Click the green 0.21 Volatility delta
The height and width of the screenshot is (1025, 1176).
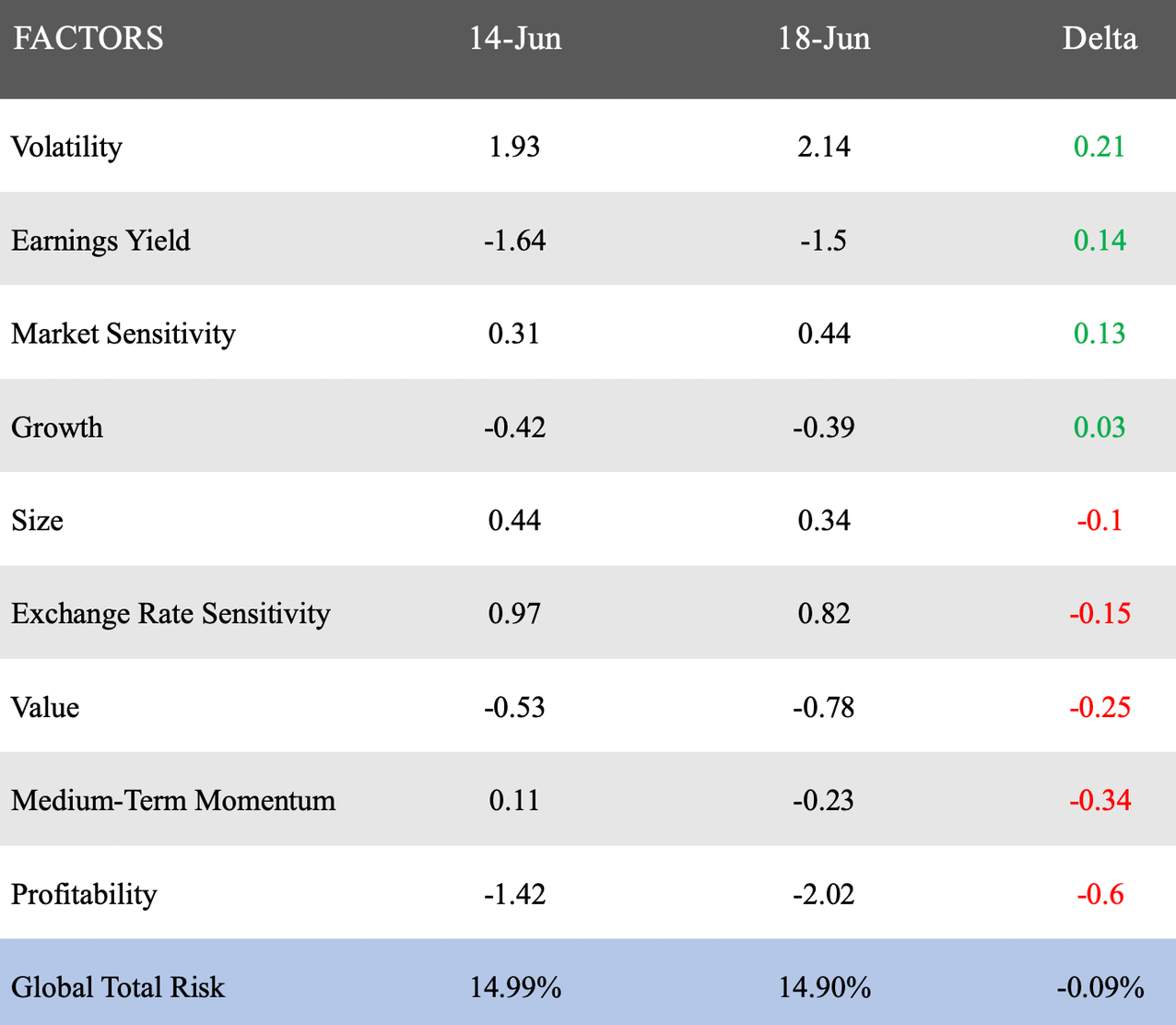(x=1099, y=147)
